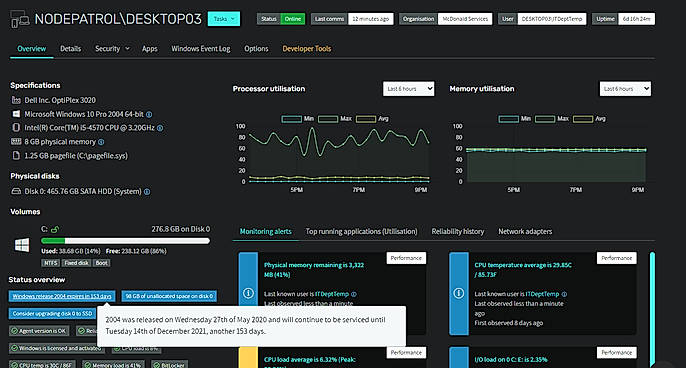This screenshot has width=686, height=368.
Task: Click the info circle on Physical memory alert
Action: click(248, 293)
